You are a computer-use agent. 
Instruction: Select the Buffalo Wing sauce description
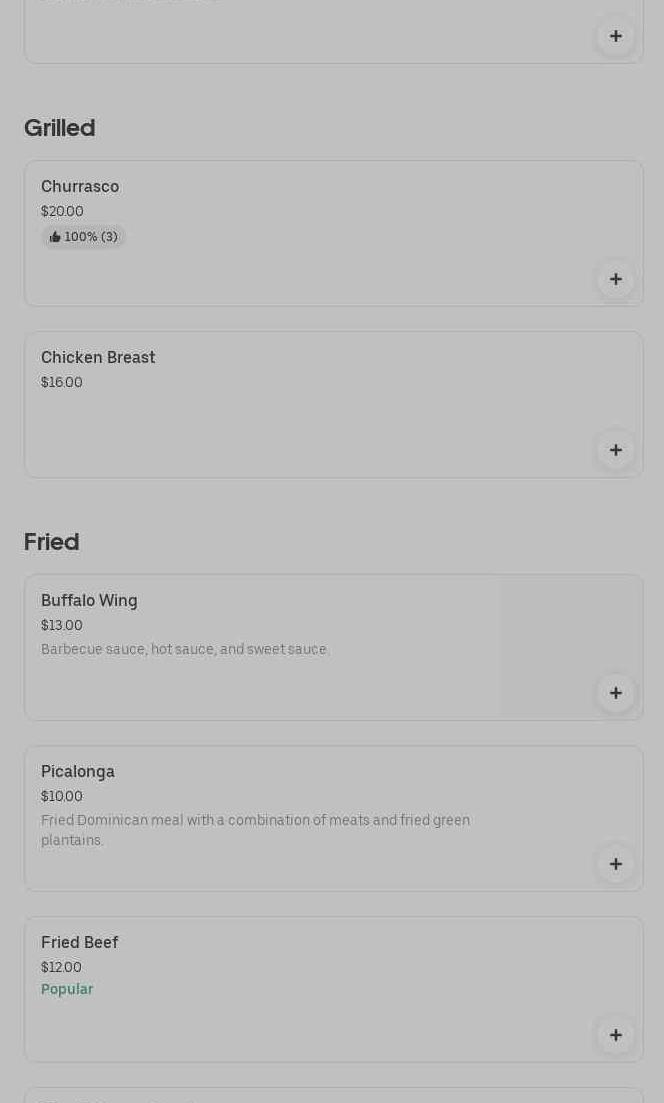[x=185, y=650]
